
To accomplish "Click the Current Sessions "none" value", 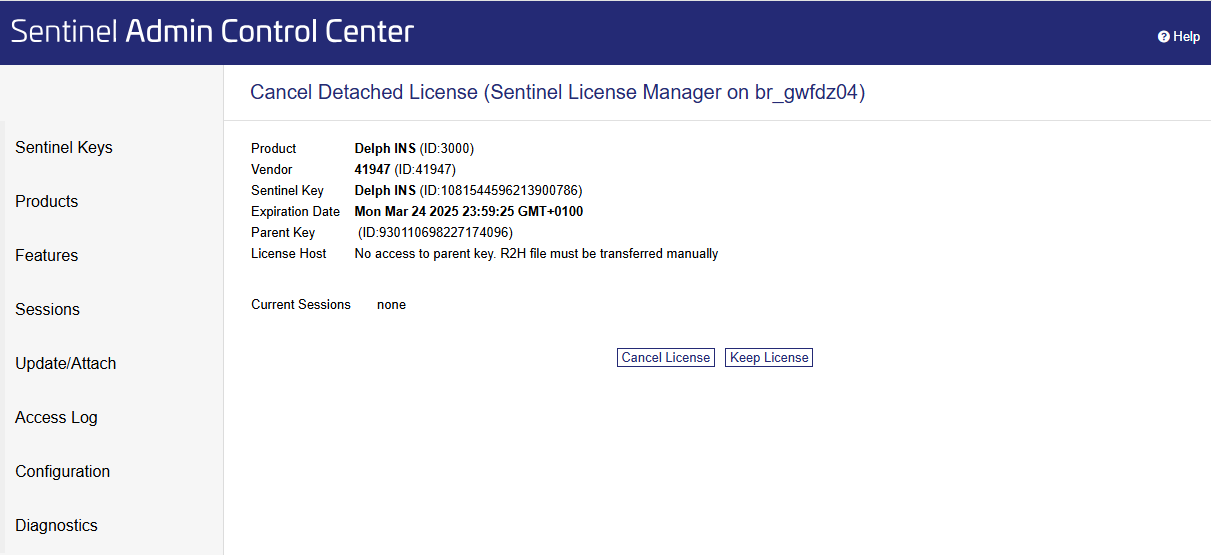I will [x=391, y=305].
